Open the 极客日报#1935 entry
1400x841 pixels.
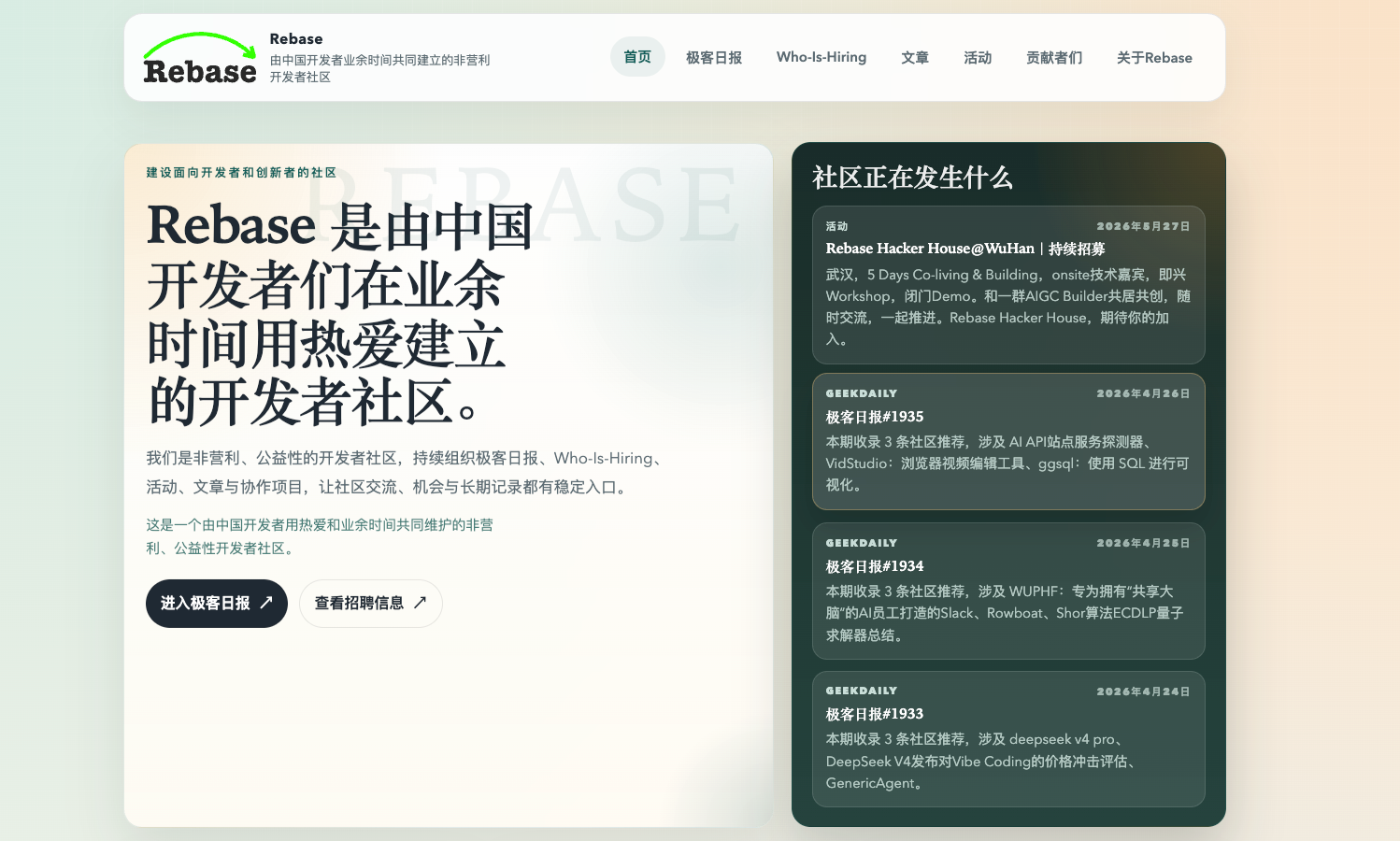(x=875, y=417)
